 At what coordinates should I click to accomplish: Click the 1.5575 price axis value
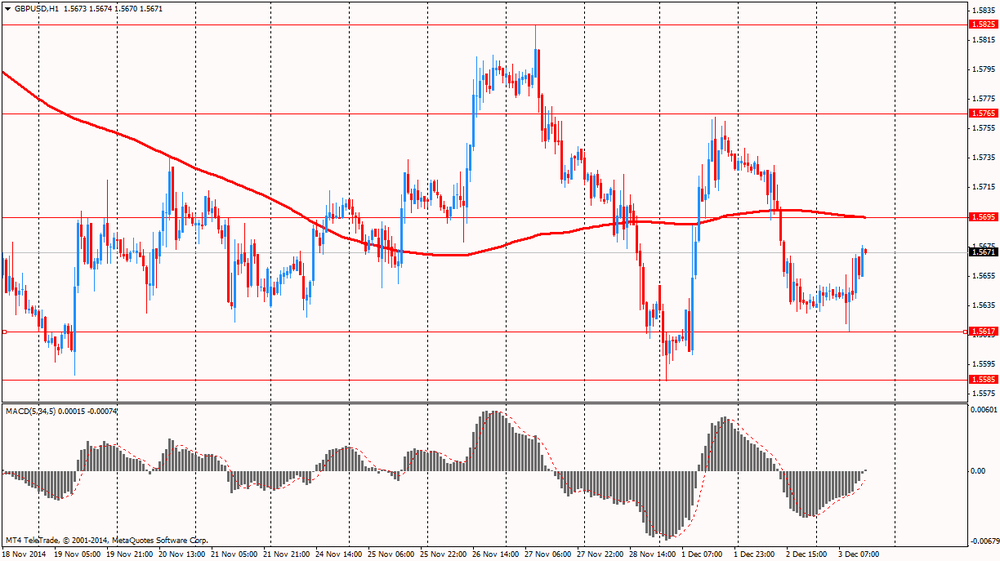pos(984,393)
